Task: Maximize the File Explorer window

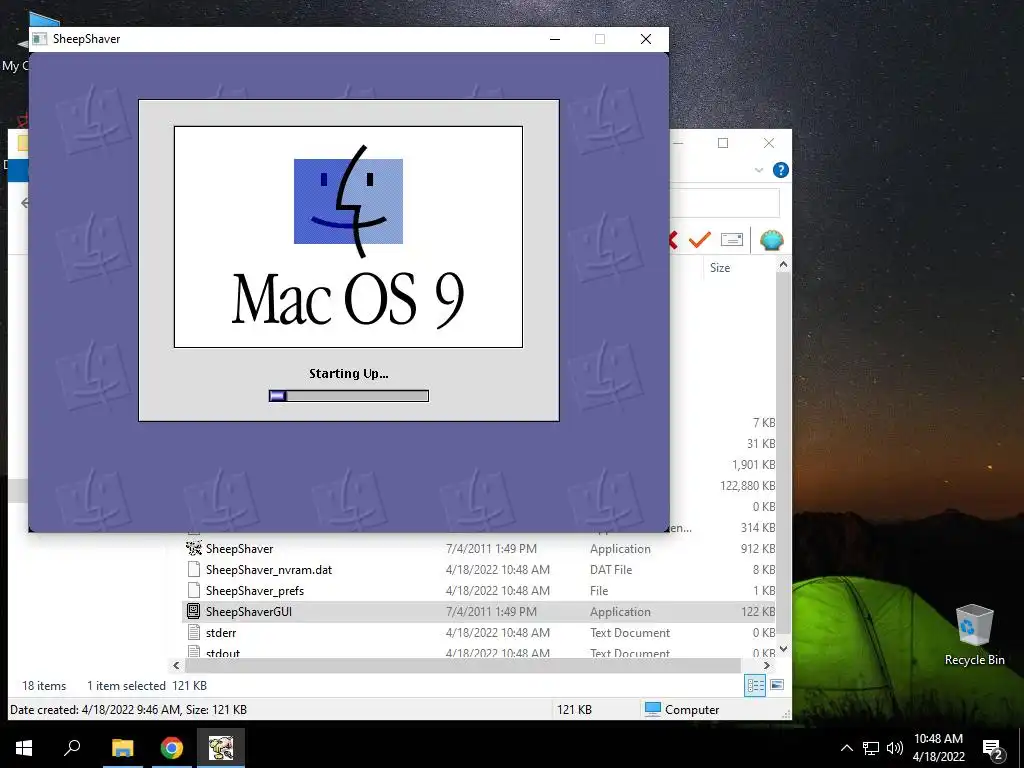Action: 723,143
